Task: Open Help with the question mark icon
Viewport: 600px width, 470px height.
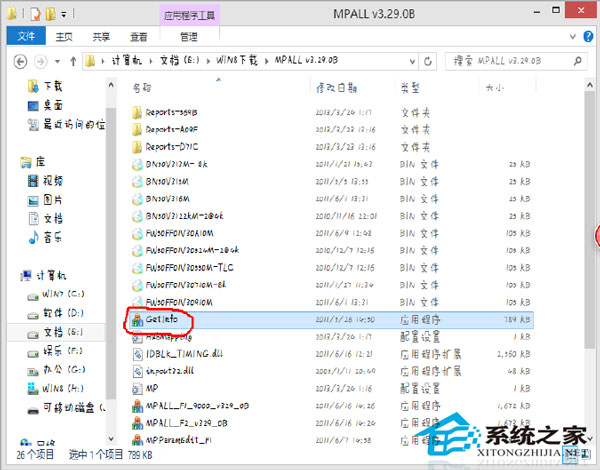Action: (589, 37)
